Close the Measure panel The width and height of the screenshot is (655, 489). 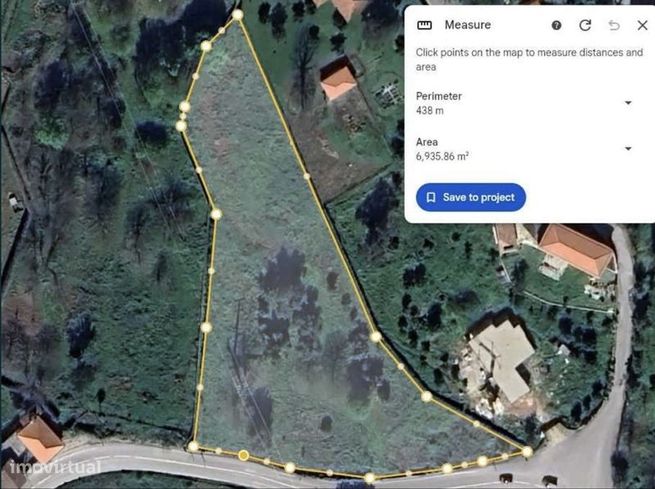pyautogui.click(x=642, y=25)
